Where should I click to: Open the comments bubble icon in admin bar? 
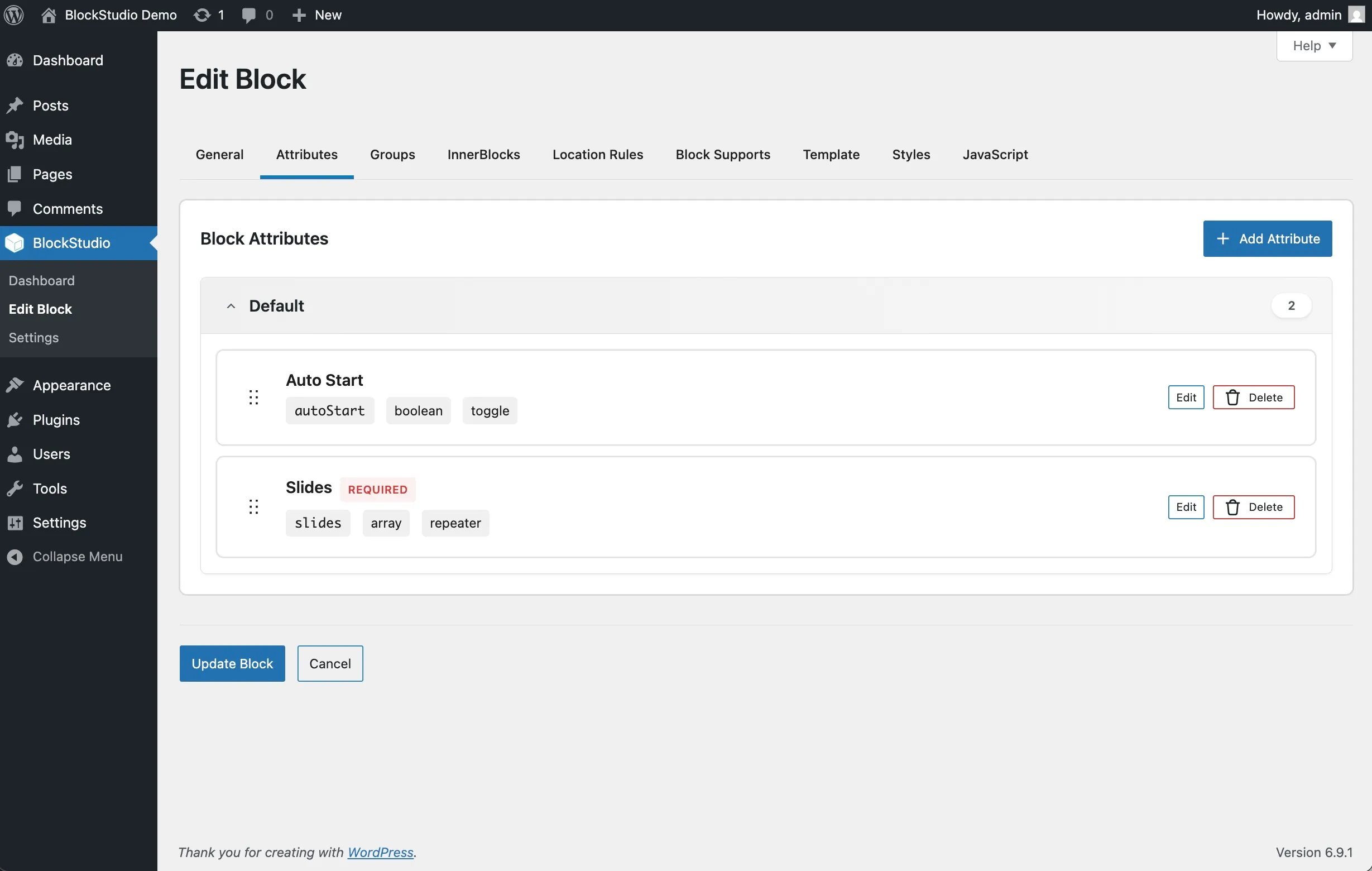[248, 16]
